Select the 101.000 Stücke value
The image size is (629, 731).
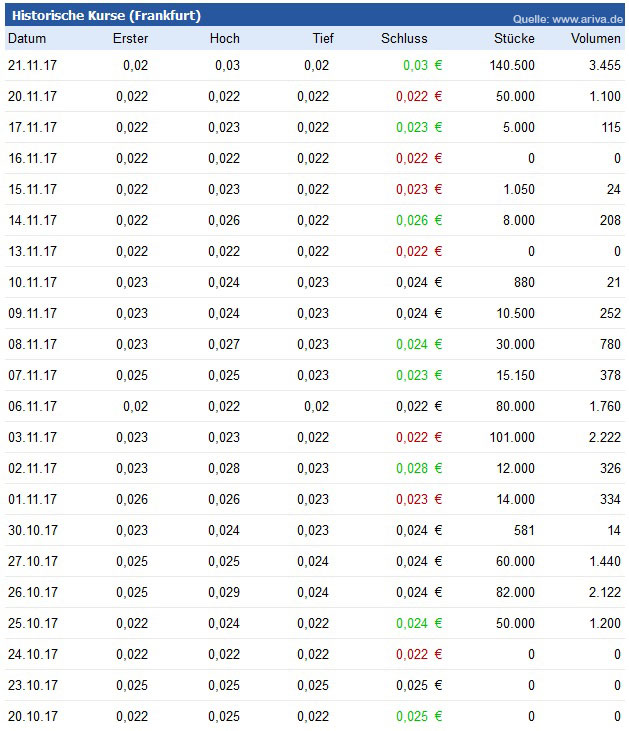tap(512, 437)
